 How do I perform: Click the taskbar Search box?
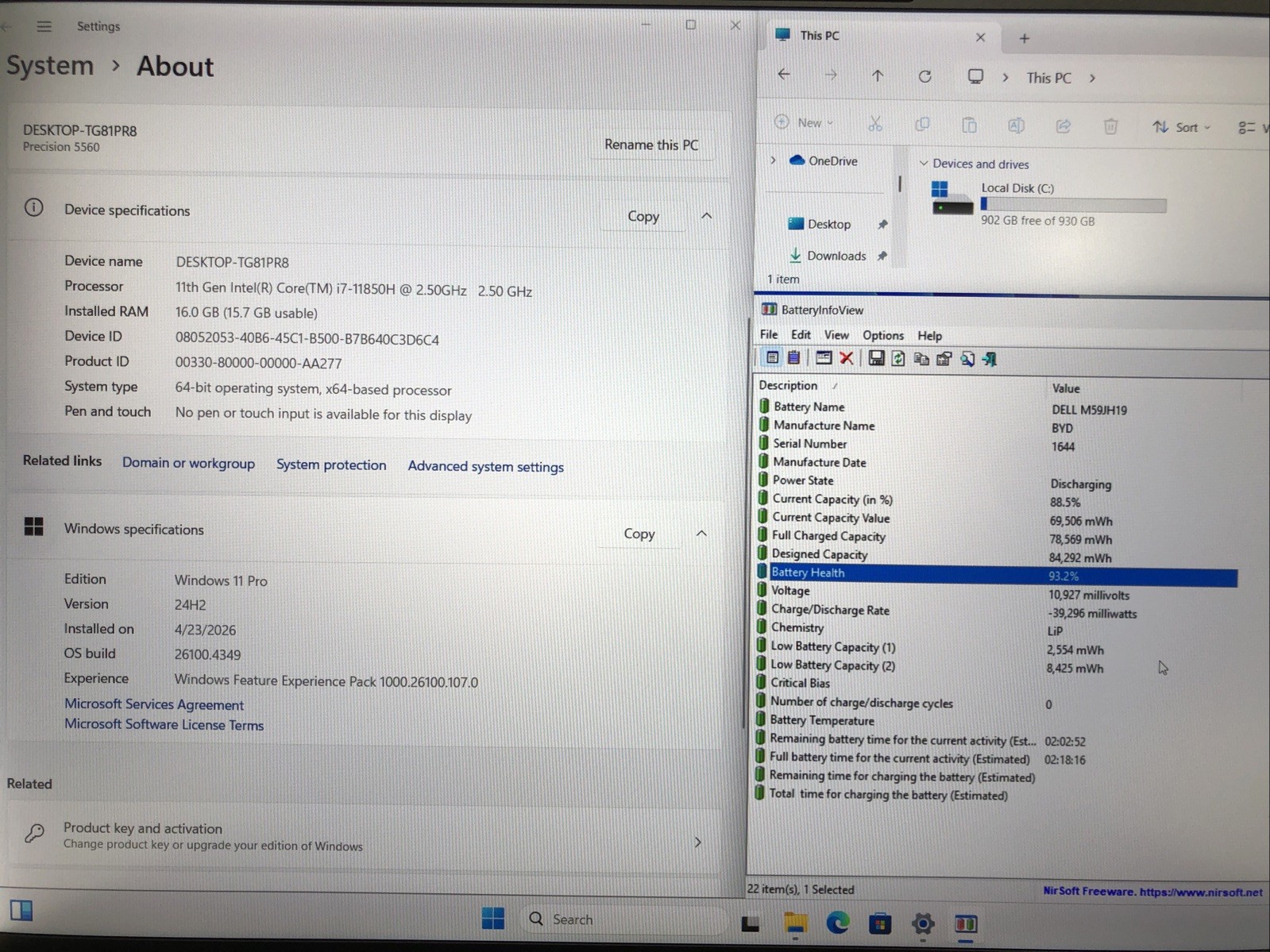click(625, 919)
